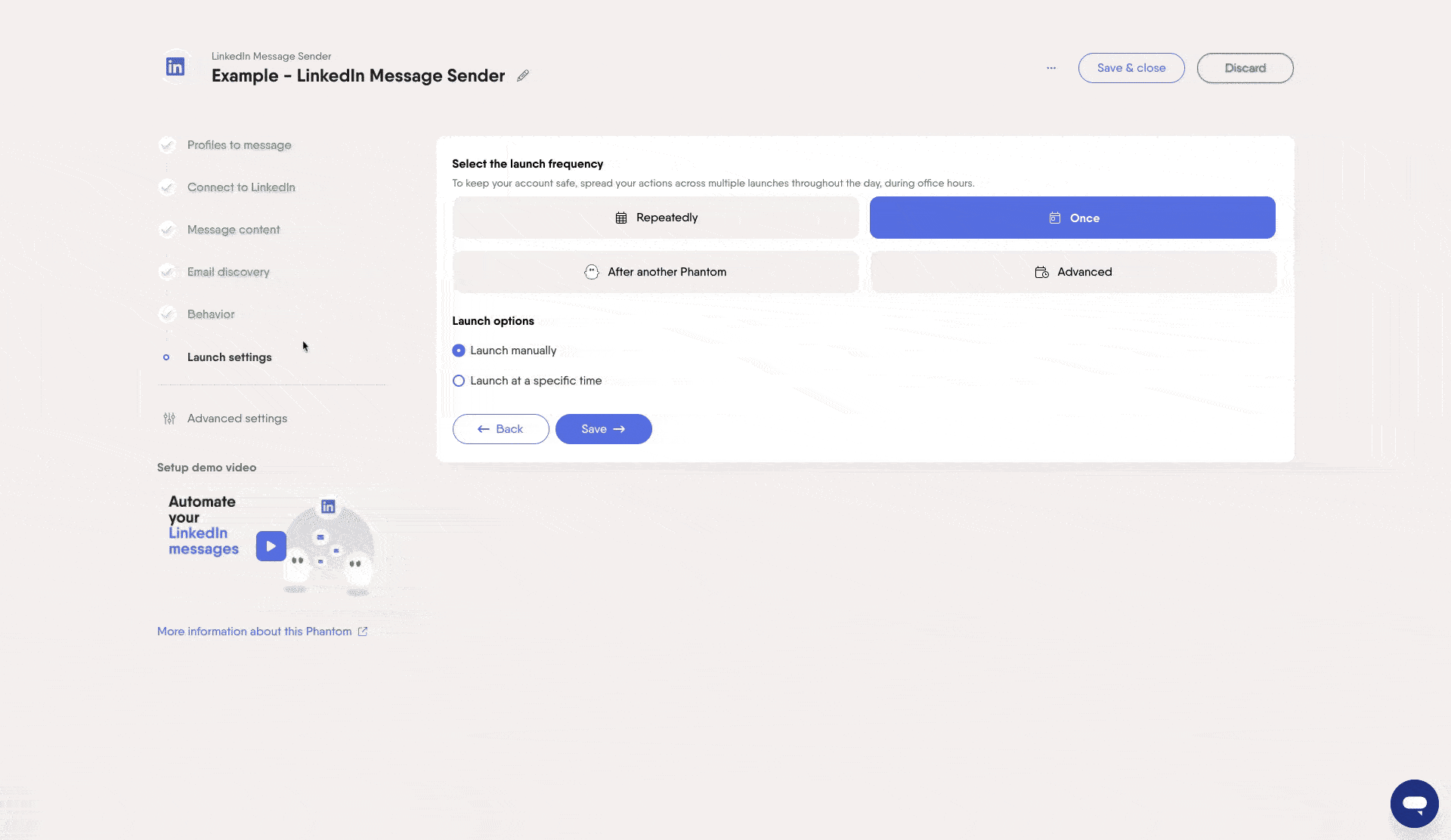Click the pencil edit-name icon
The height and width of the screenshot is (840, 1451).
click(x=523, y=76)
